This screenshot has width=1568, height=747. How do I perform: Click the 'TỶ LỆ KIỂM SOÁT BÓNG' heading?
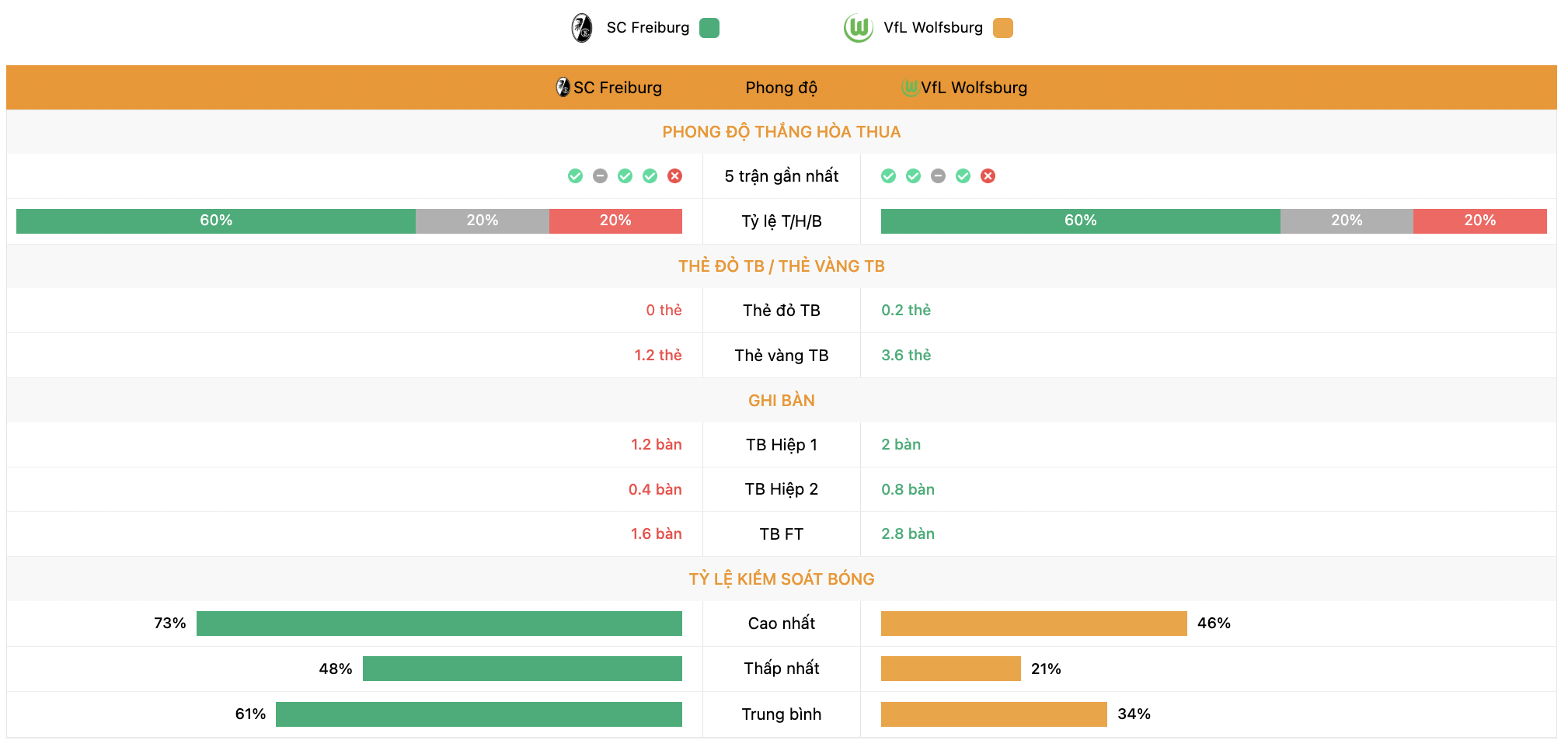(x=782, y=579)
